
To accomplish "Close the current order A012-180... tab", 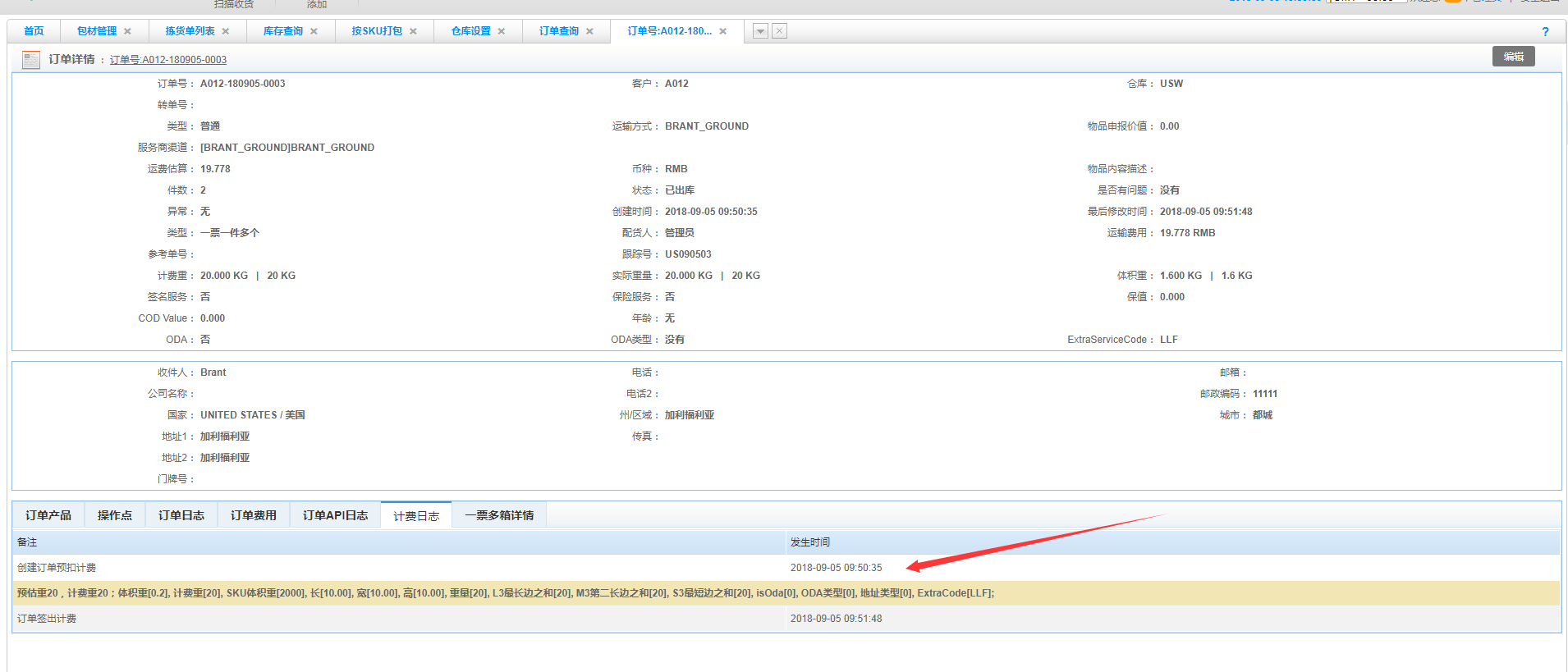I will (722, 31).
